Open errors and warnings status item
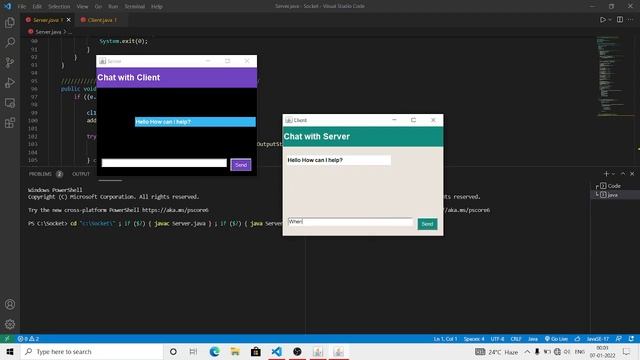Image resolution: width=640 pixels, height=360 pixels. click(x=28, y=339)
